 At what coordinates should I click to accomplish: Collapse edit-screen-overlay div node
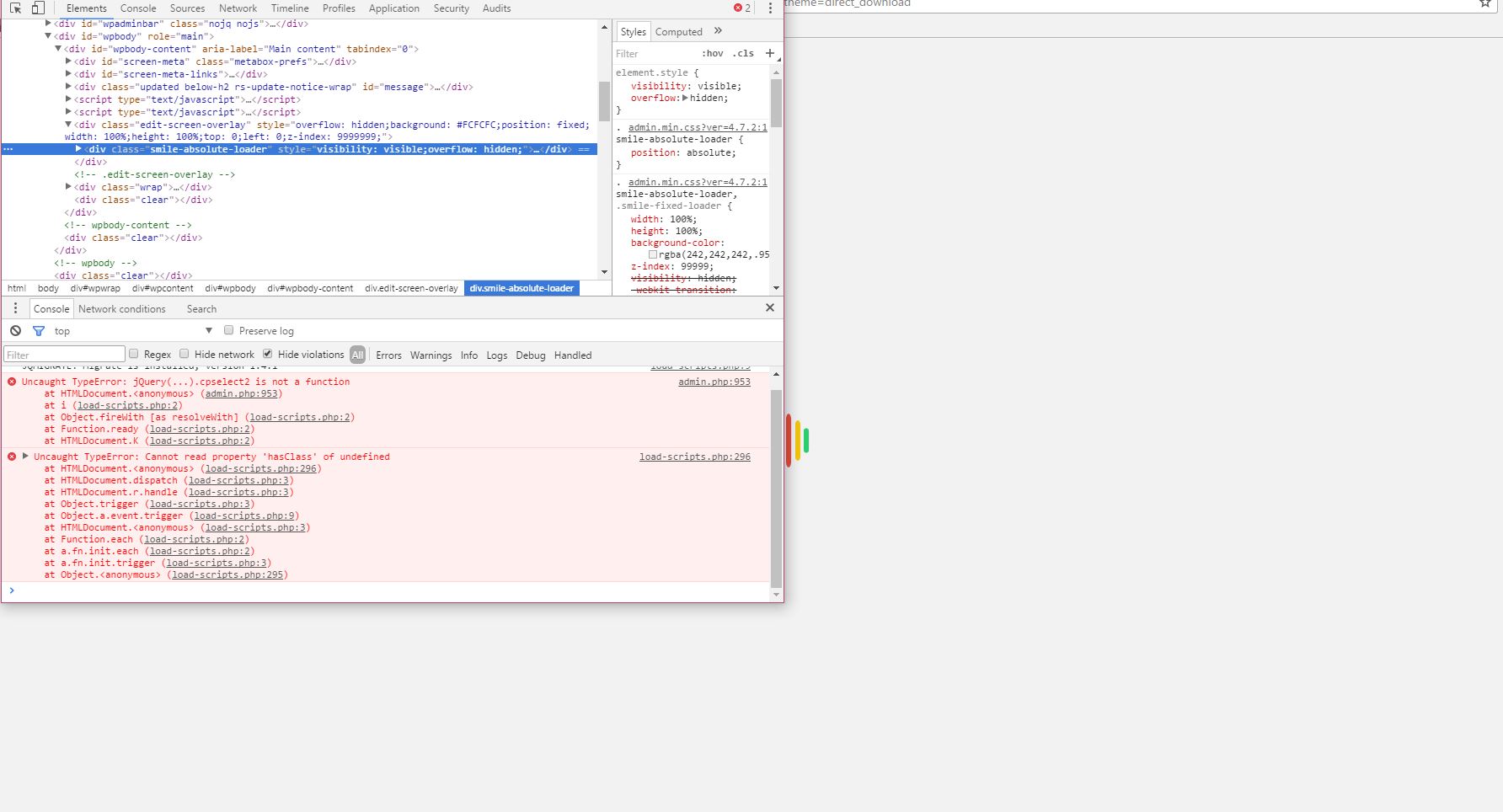pos(68,125)
